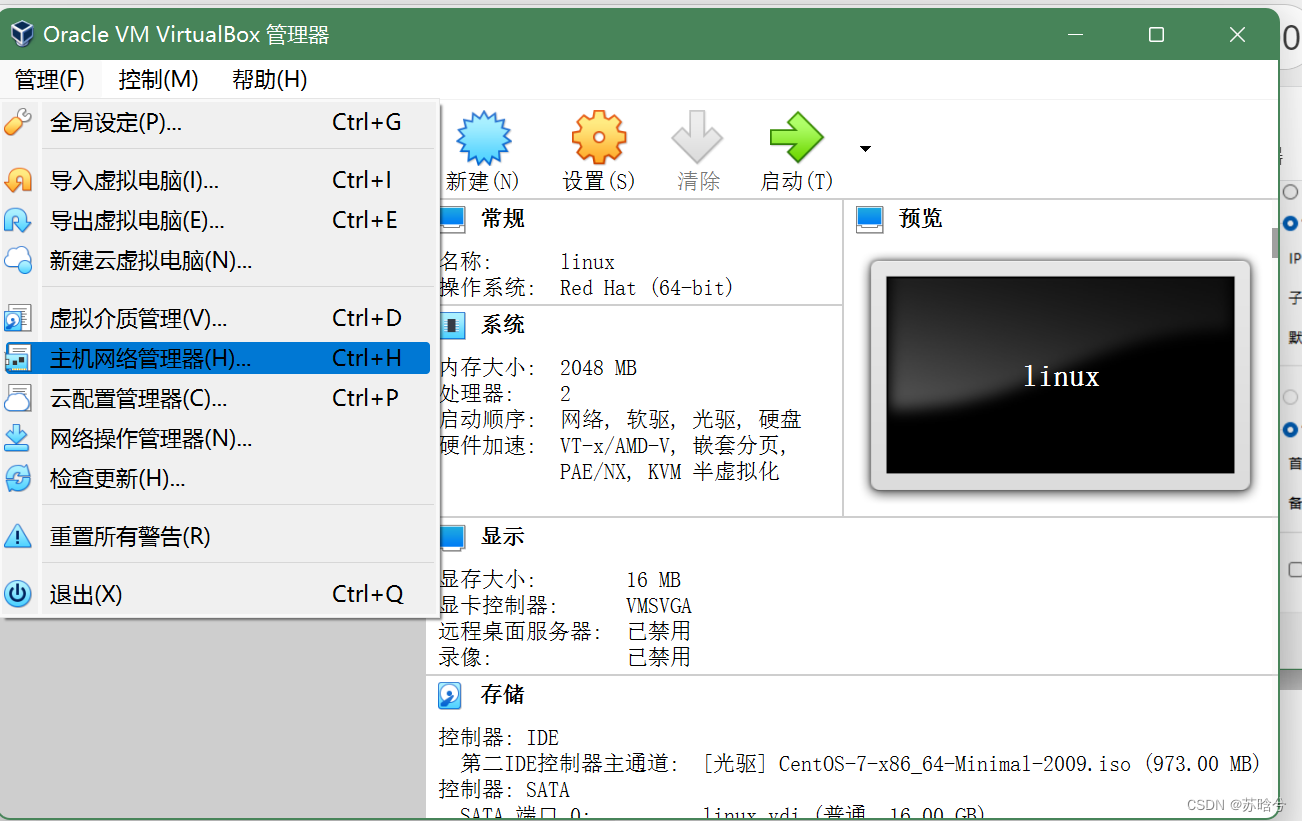Choose 云配置管理器(C)... menu entry
Image resolution: width=1302 pixels, height=821 pixels.
[x=216, y=398]
